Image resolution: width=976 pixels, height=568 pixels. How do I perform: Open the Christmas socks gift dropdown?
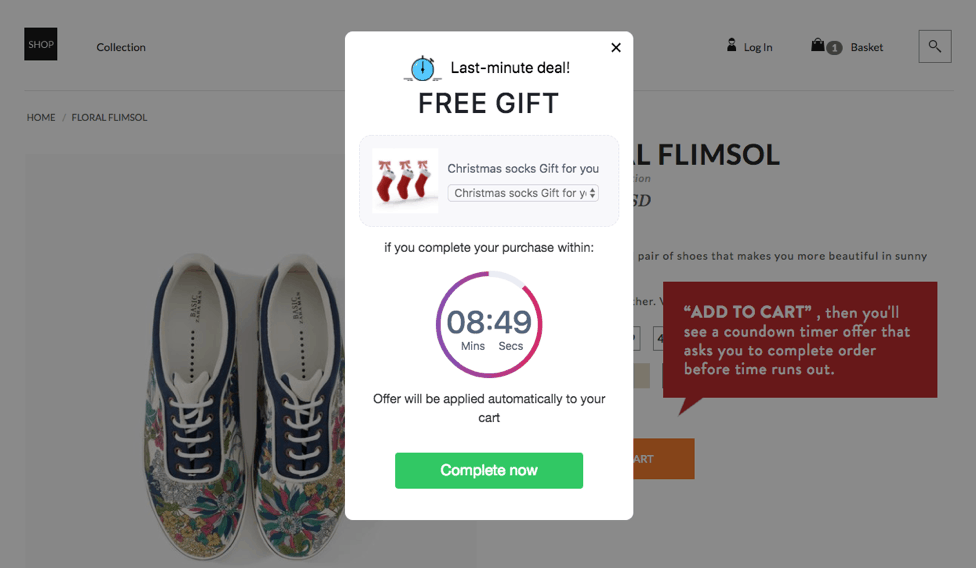(x=523, y=193)
